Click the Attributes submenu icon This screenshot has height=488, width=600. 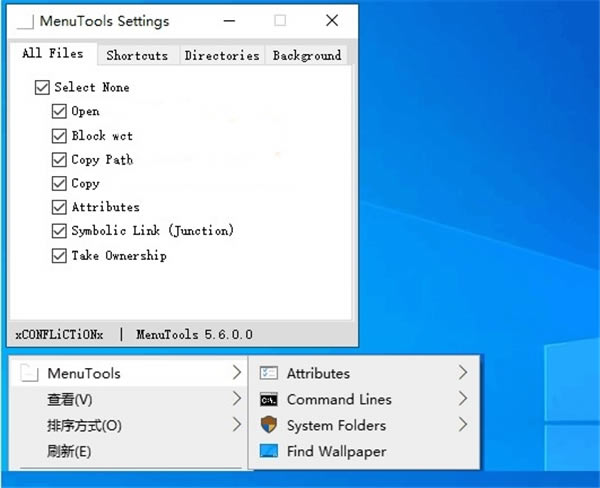(x=269, y=372)
